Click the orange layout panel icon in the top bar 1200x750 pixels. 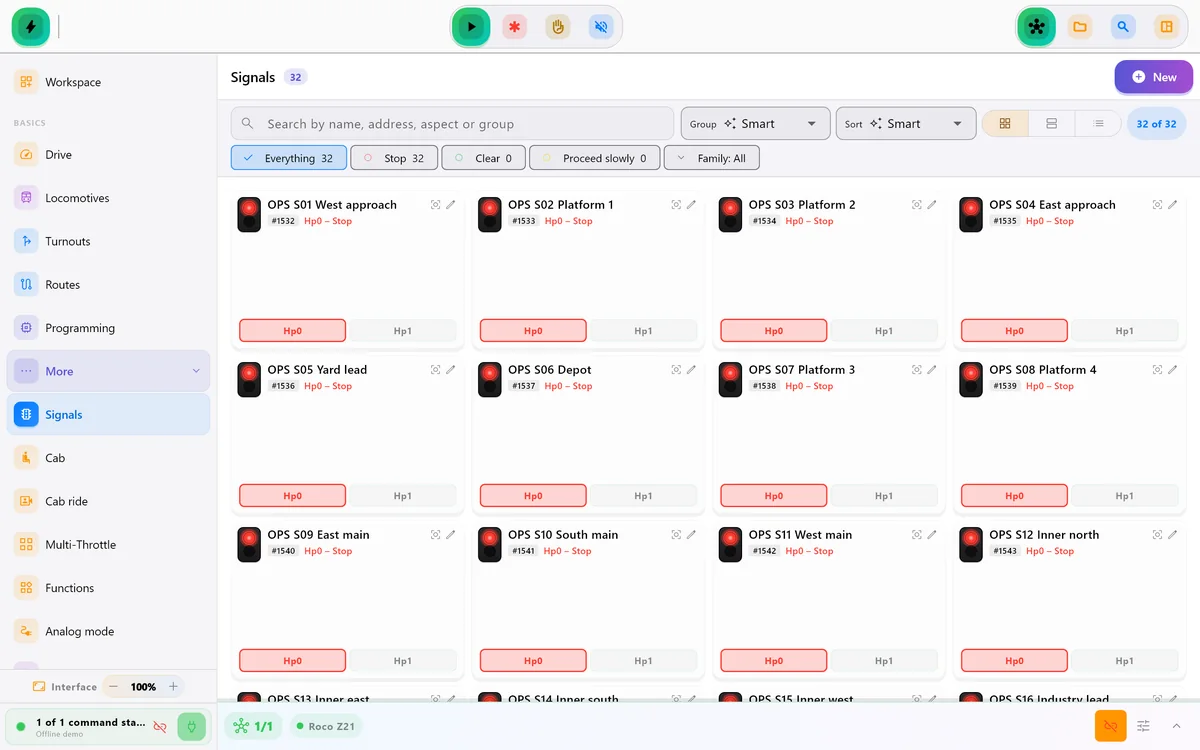click(1166, 27)
